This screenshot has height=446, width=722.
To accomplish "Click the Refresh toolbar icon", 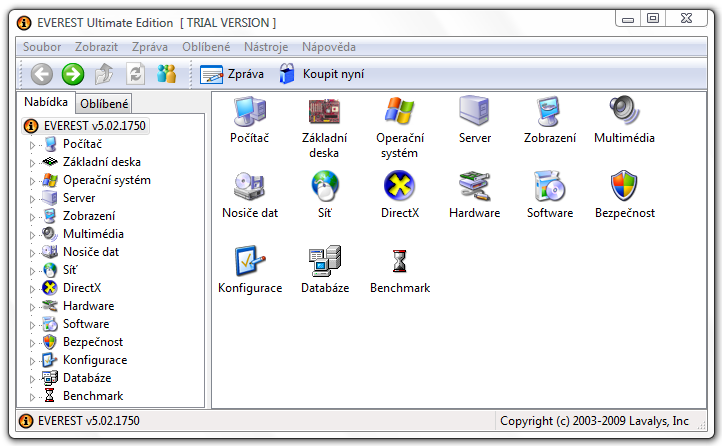I will (135, 74).
